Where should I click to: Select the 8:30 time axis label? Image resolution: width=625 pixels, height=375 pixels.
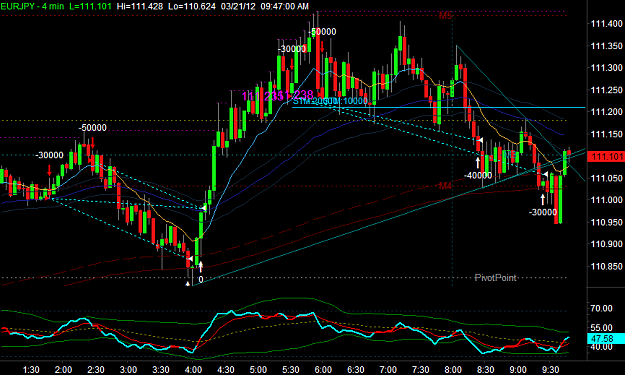point(485,369)
